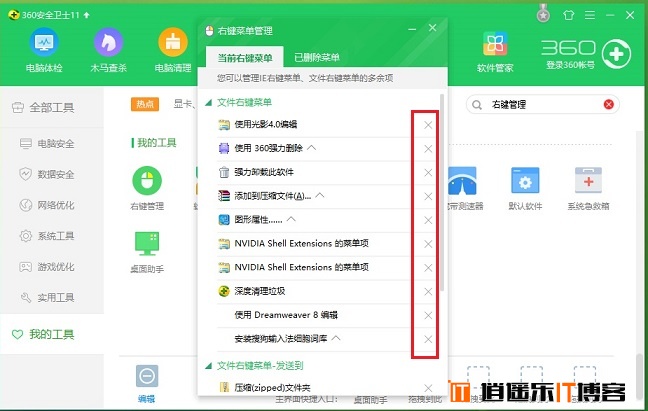This screenshot has width=648, height=411.
Task: Collapse the 文件右键菜单 section
Action: tap(209, 102)
